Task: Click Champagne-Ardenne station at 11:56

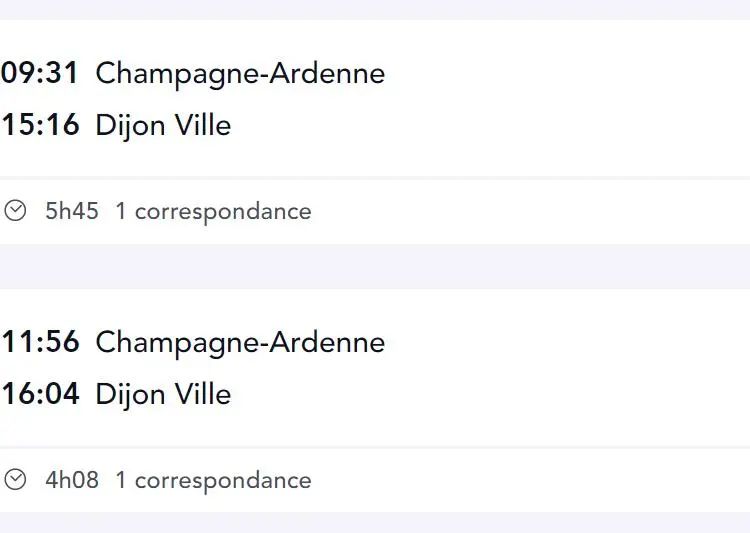Action: click(x=240, y=344)
